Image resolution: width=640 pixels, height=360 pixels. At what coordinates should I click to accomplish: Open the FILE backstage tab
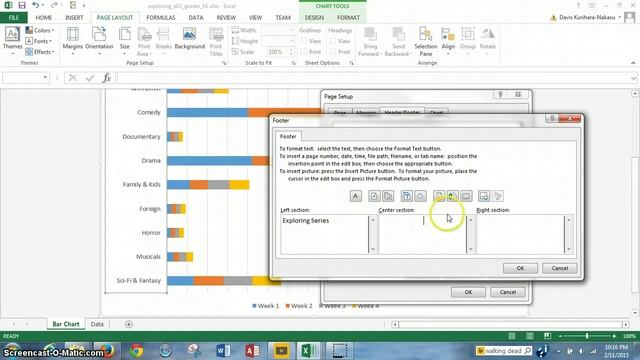tap(13, 18)
